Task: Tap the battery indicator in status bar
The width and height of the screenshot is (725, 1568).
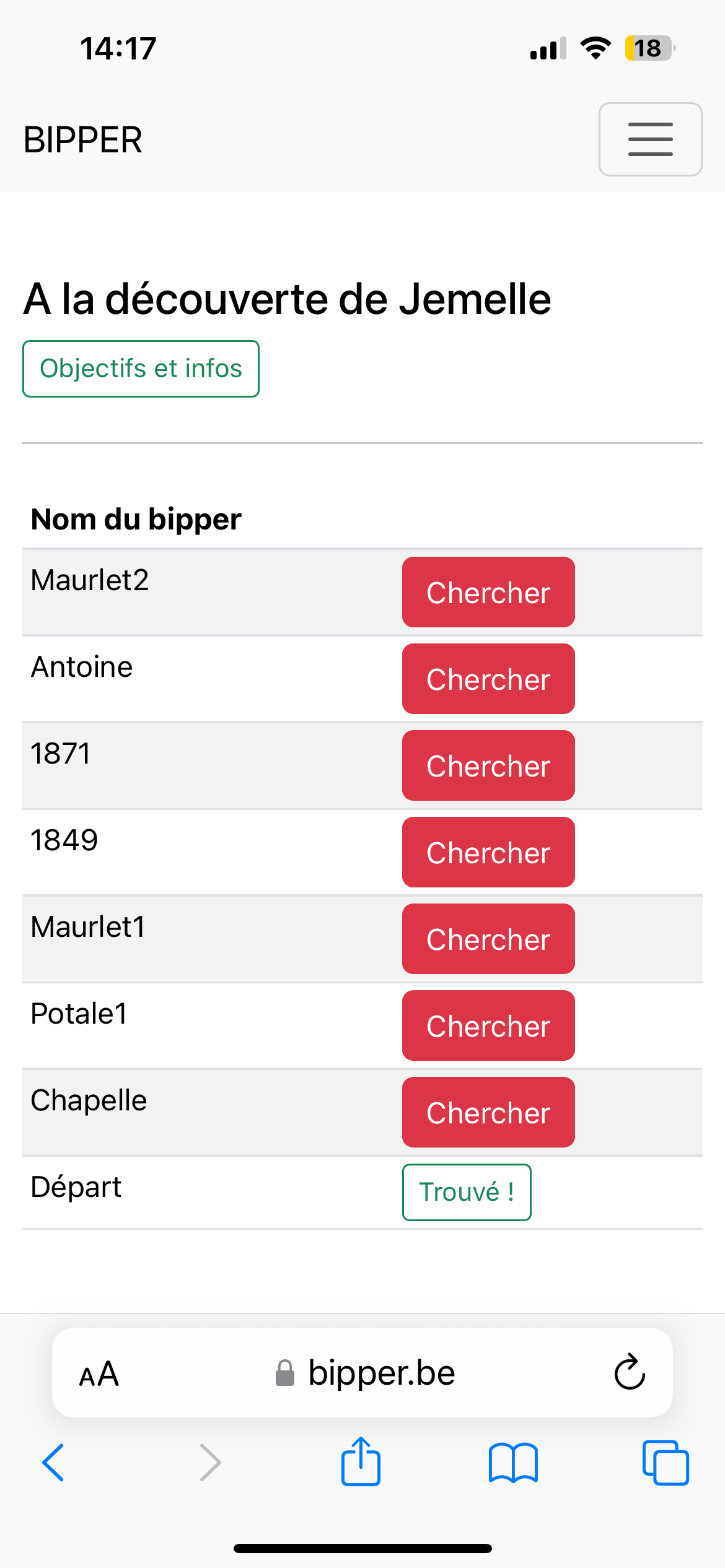Action: pos(649,48)
